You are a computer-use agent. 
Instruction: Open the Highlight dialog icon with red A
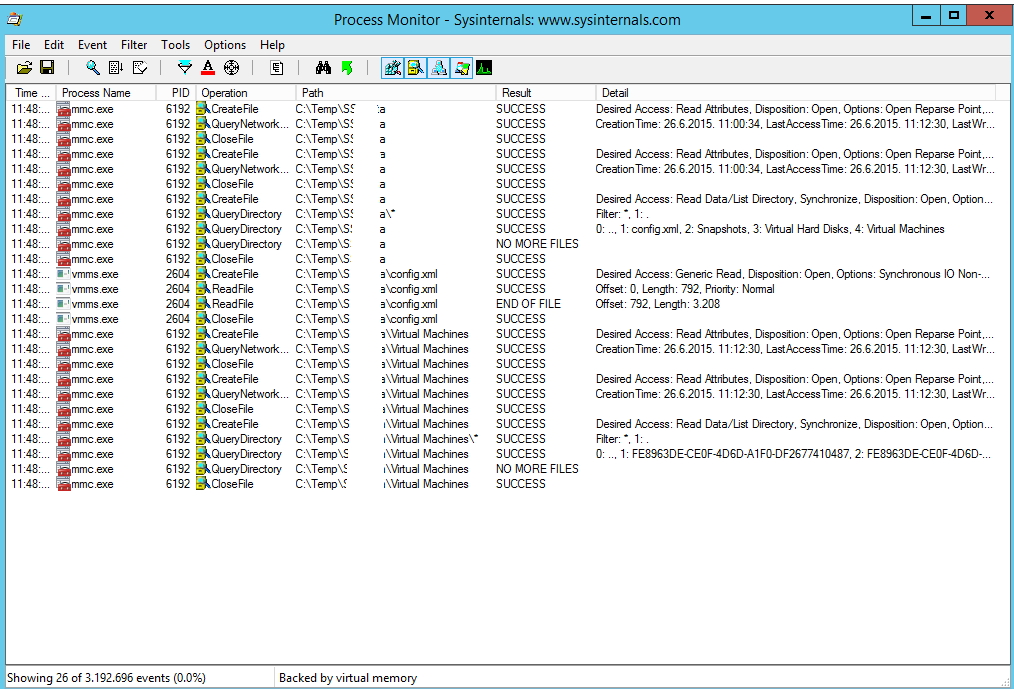(x=208, y=68)
